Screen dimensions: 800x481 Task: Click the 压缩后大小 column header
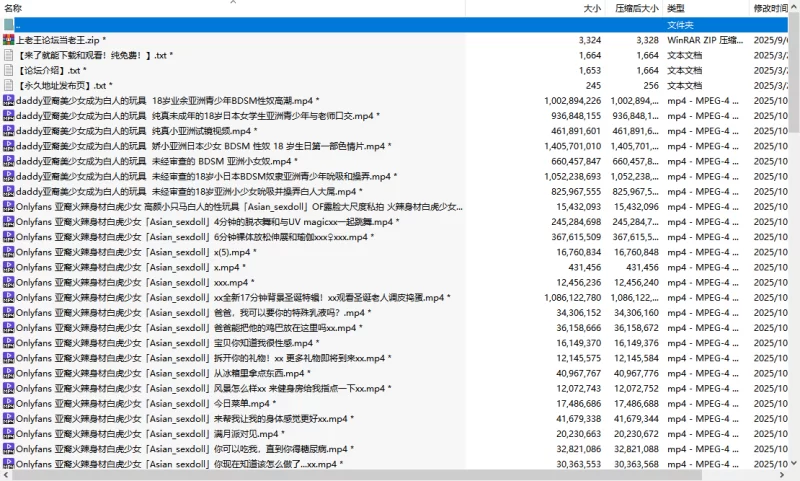click(636, 8)
